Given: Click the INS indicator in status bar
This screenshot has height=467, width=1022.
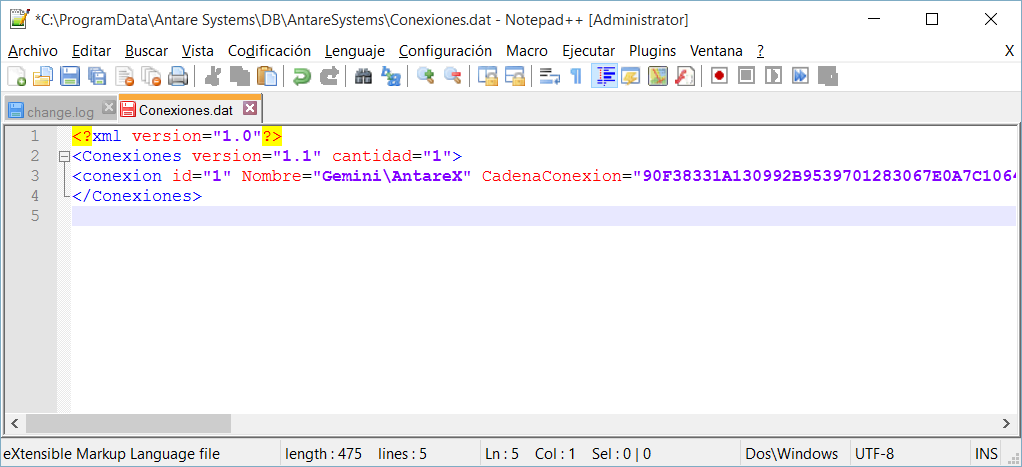Looking at the screenshot, I should 986,454.
